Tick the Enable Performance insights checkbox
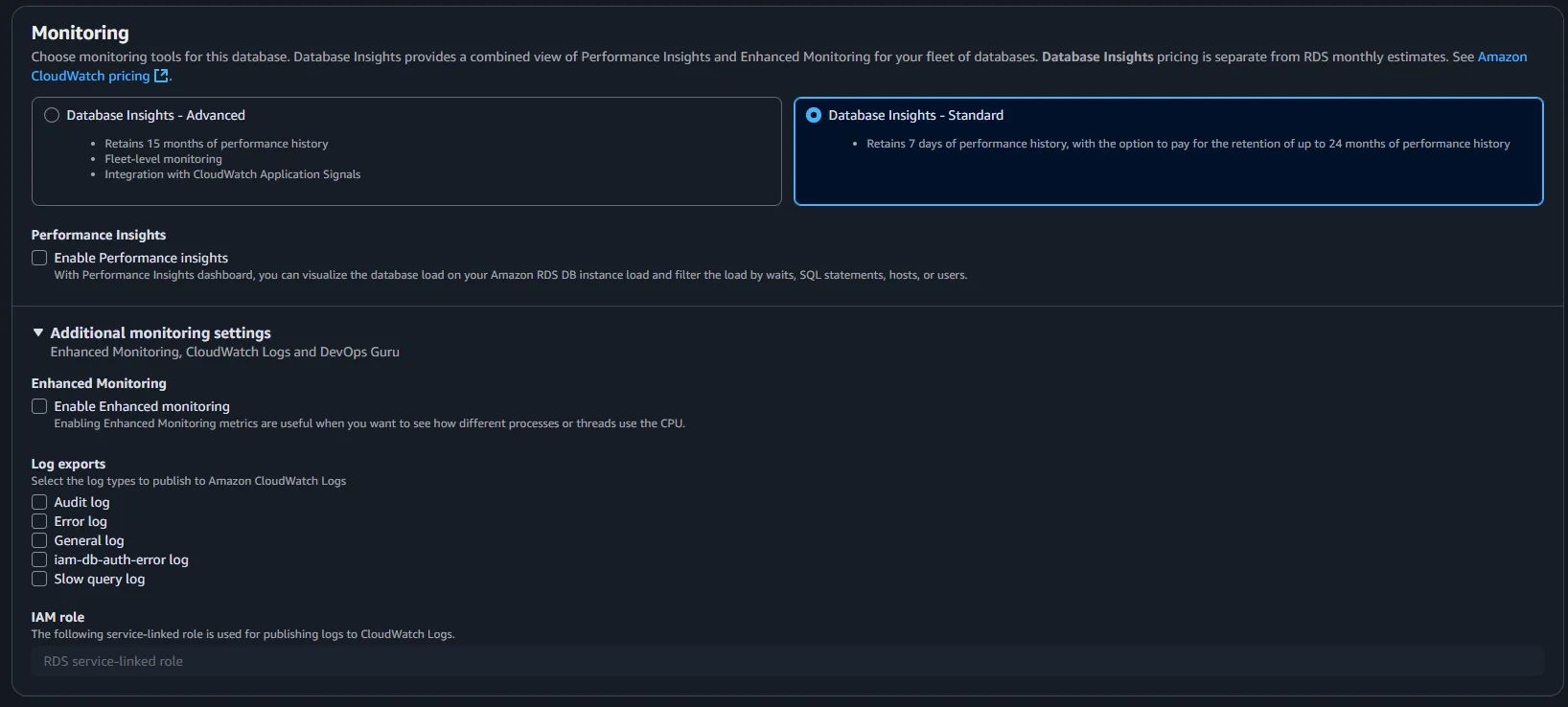The height and width of the screenshot is (707, 1568). (39, 258)
